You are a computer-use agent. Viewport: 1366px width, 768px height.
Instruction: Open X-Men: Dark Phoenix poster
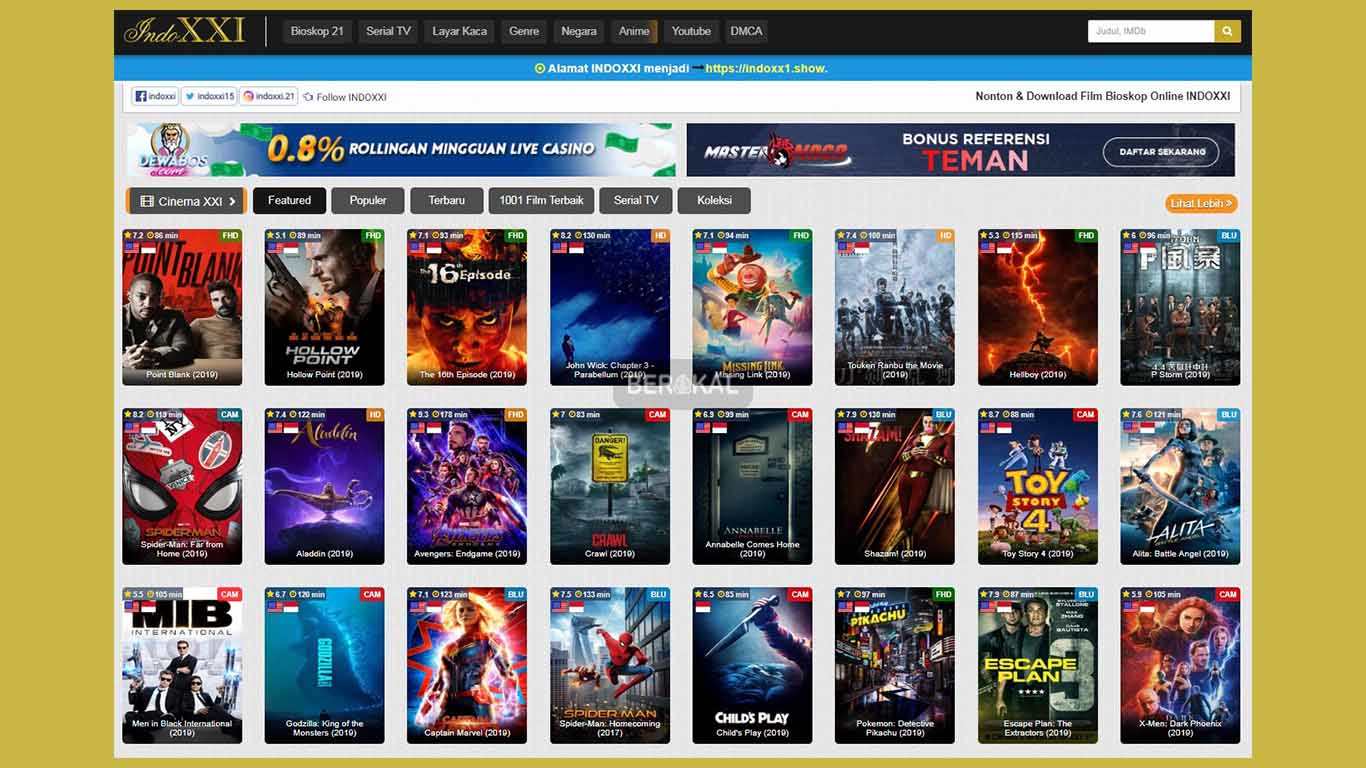tap(1180, 665)
